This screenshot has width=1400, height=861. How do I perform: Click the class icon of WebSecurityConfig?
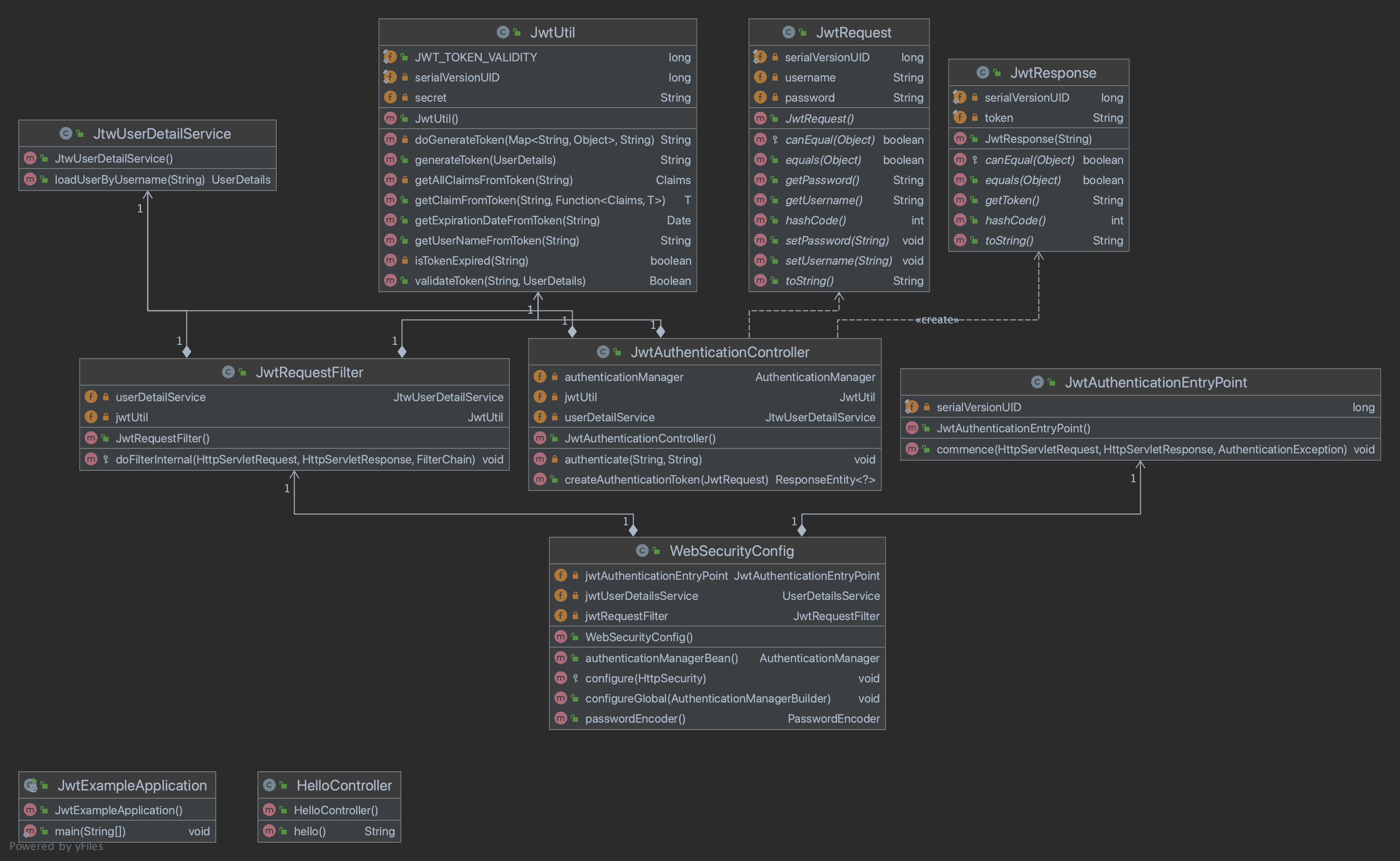642,550
